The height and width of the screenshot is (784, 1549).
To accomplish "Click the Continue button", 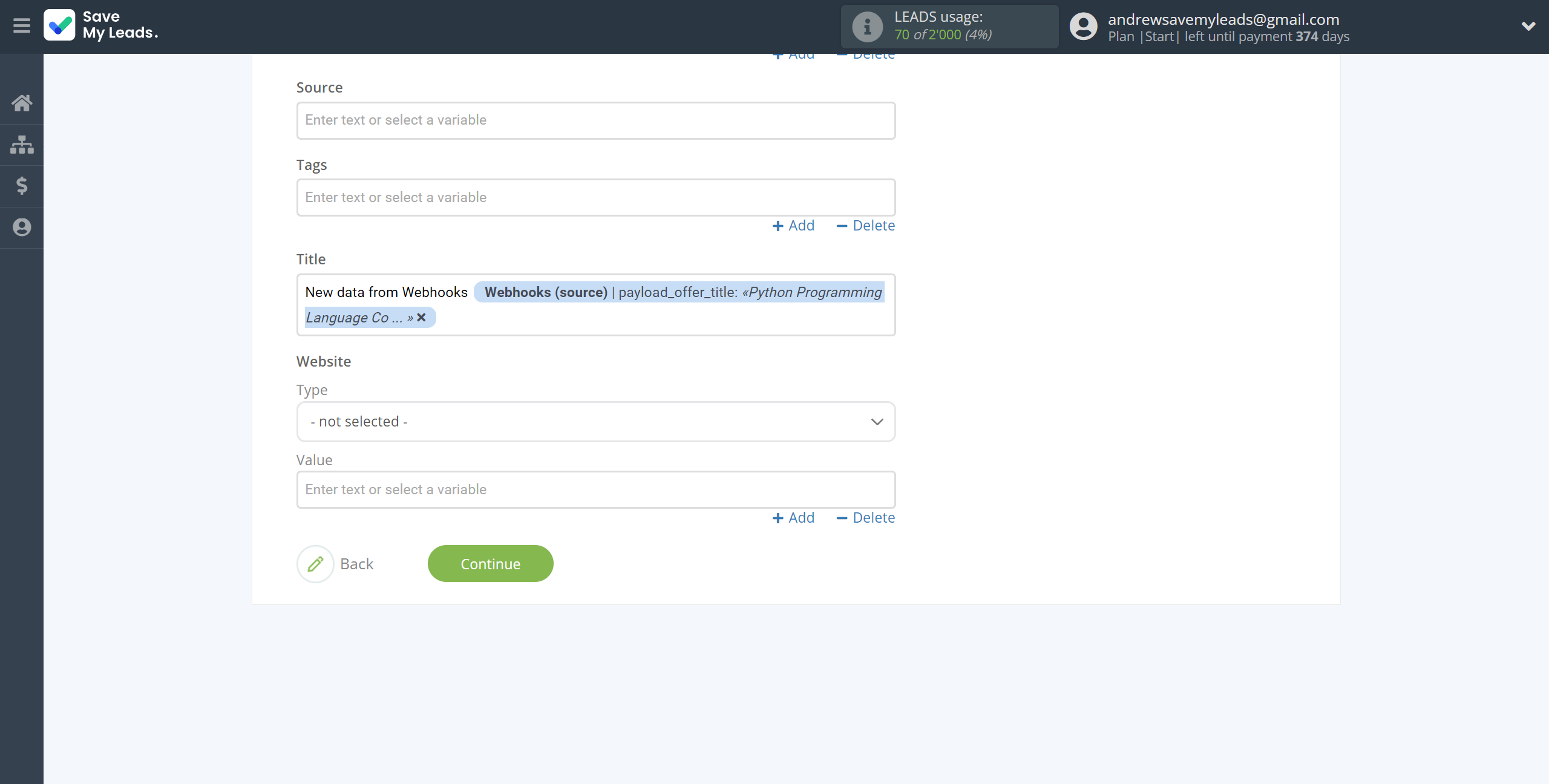I will tap(490, 563).
